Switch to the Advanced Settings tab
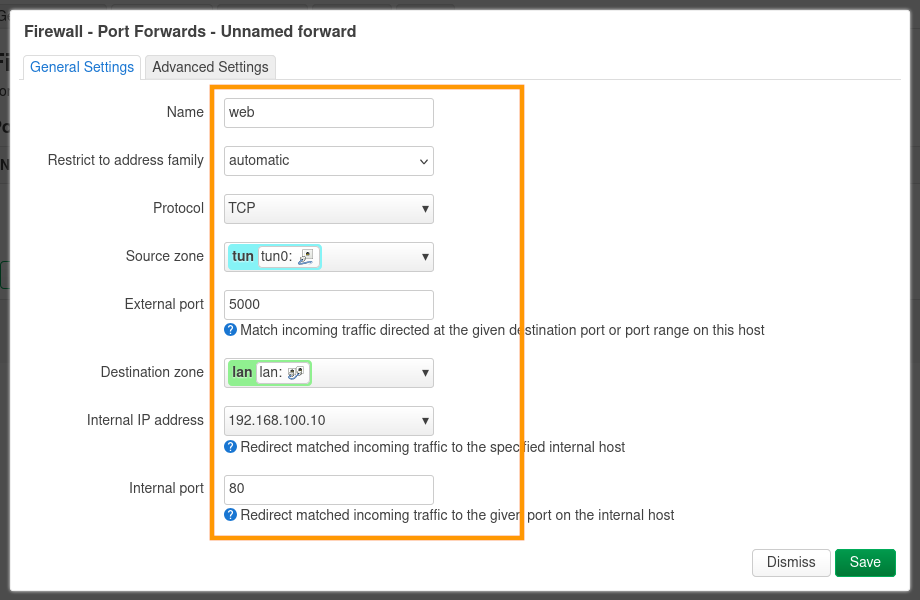920x600 pixels. click(210, 67)
